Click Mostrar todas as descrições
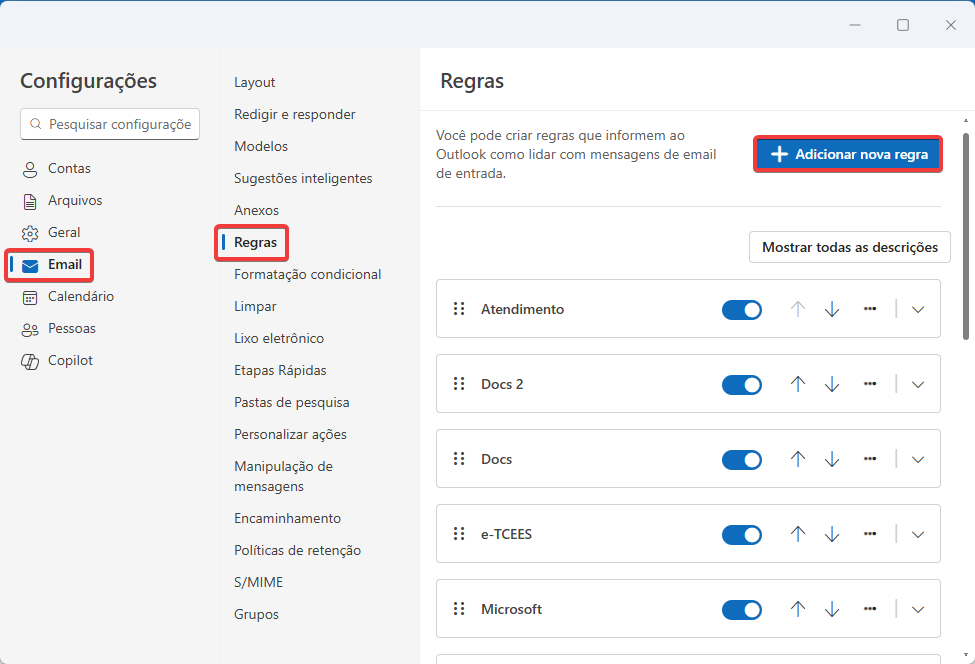Viewport: 975px width, 664px height. point(849,247)
